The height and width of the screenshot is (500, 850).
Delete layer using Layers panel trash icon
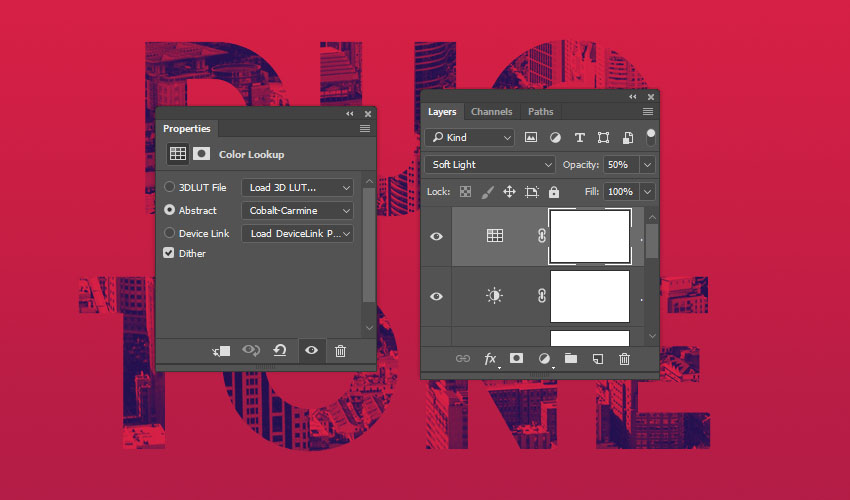coord(625,359)
